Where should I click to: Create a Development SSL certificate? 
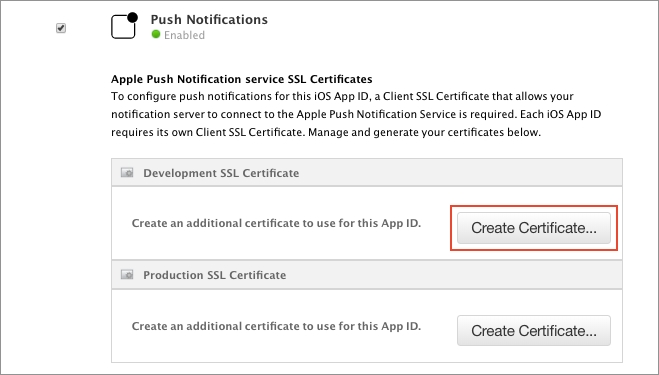(534, 228)
